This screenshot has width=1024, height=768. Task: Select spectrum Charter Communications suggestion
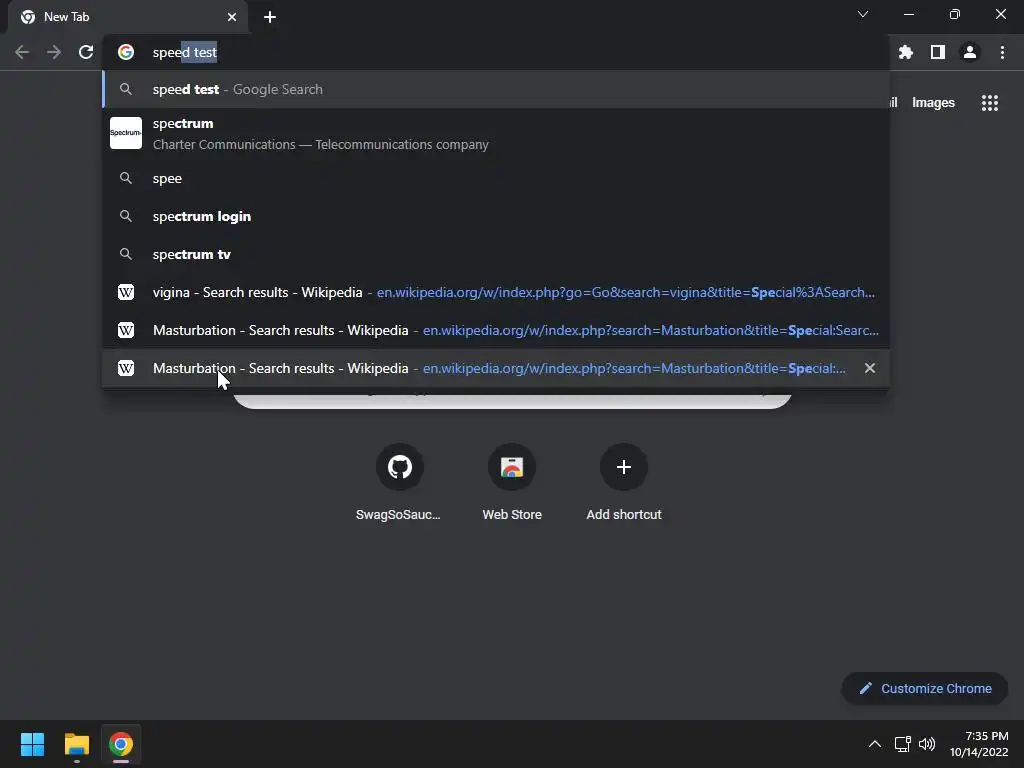point(496,133)
